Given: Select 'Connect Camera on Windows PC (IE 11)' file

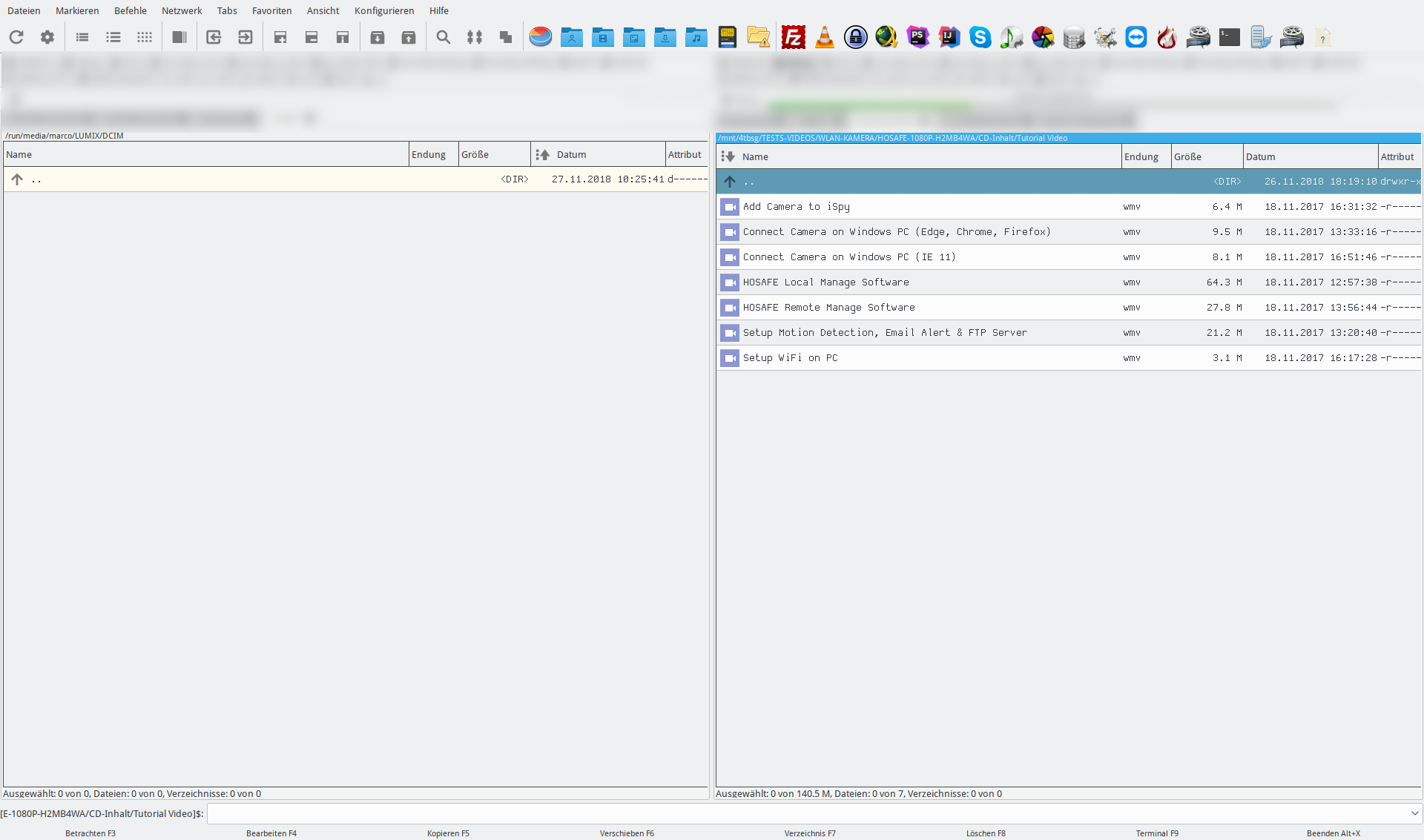Looking at the screenshot, I should tap(1069, 257).
